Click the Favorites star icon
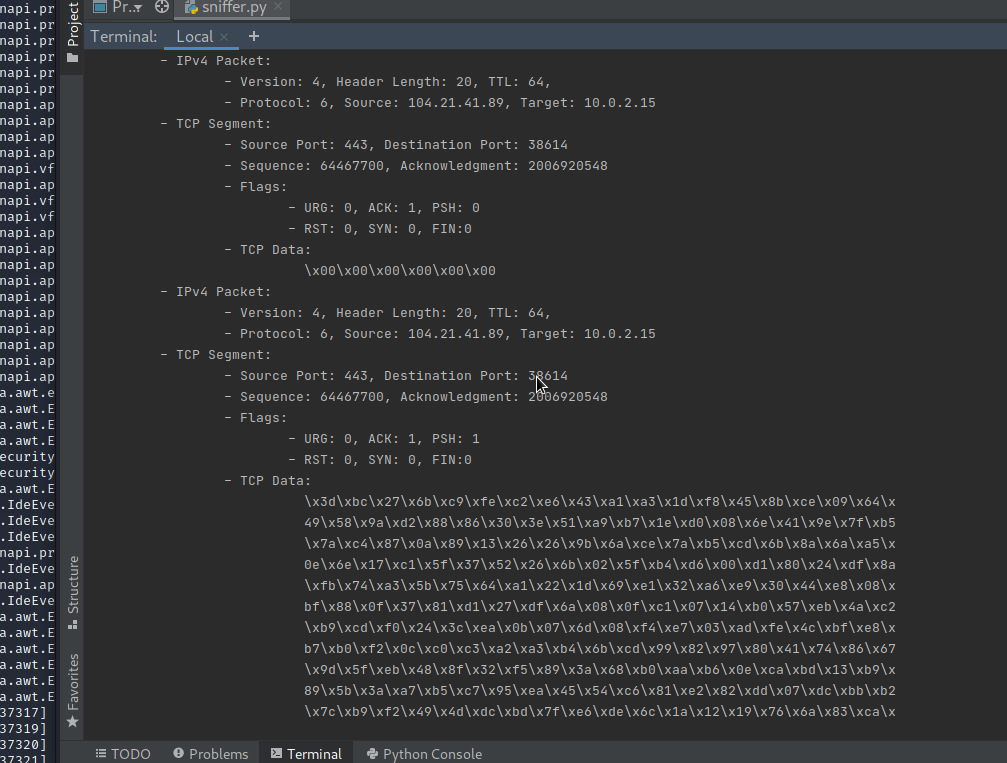This screenshot has width=1007, height=763. point(73,722)
